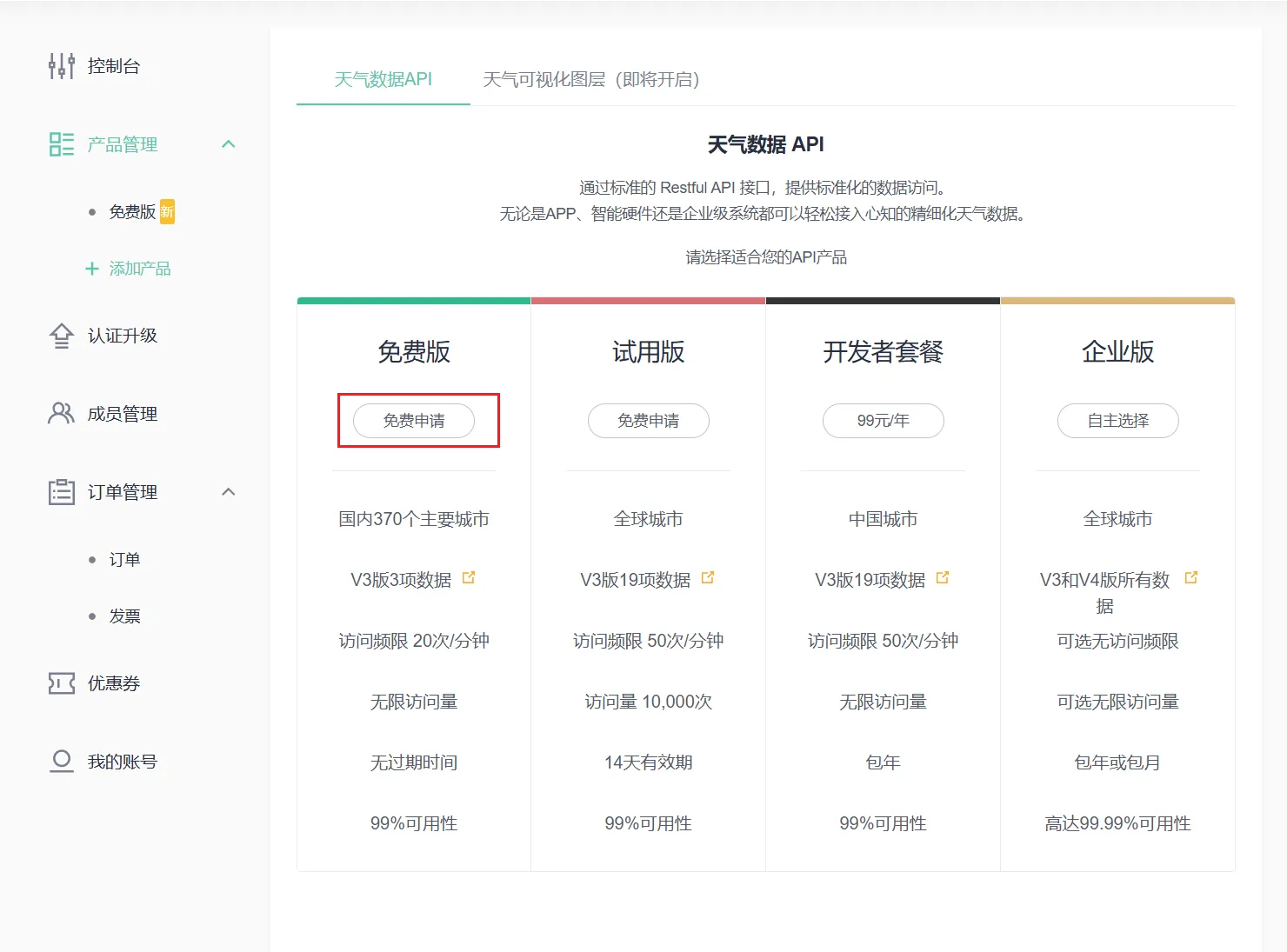This screenshot has width=1287, height=952.
Task: Click the plus icon beside 添加产品
Action: click(x=92, y=268)
